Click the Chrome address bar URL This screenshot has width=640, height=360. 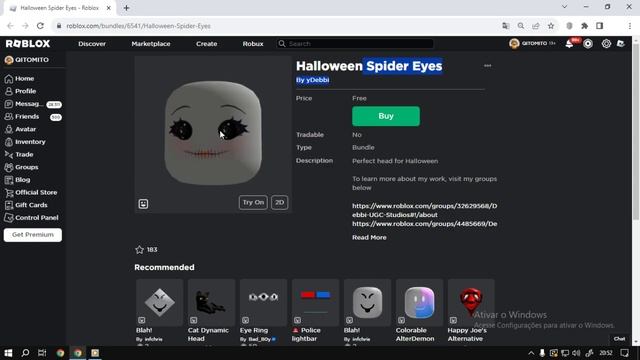(138, 26)
